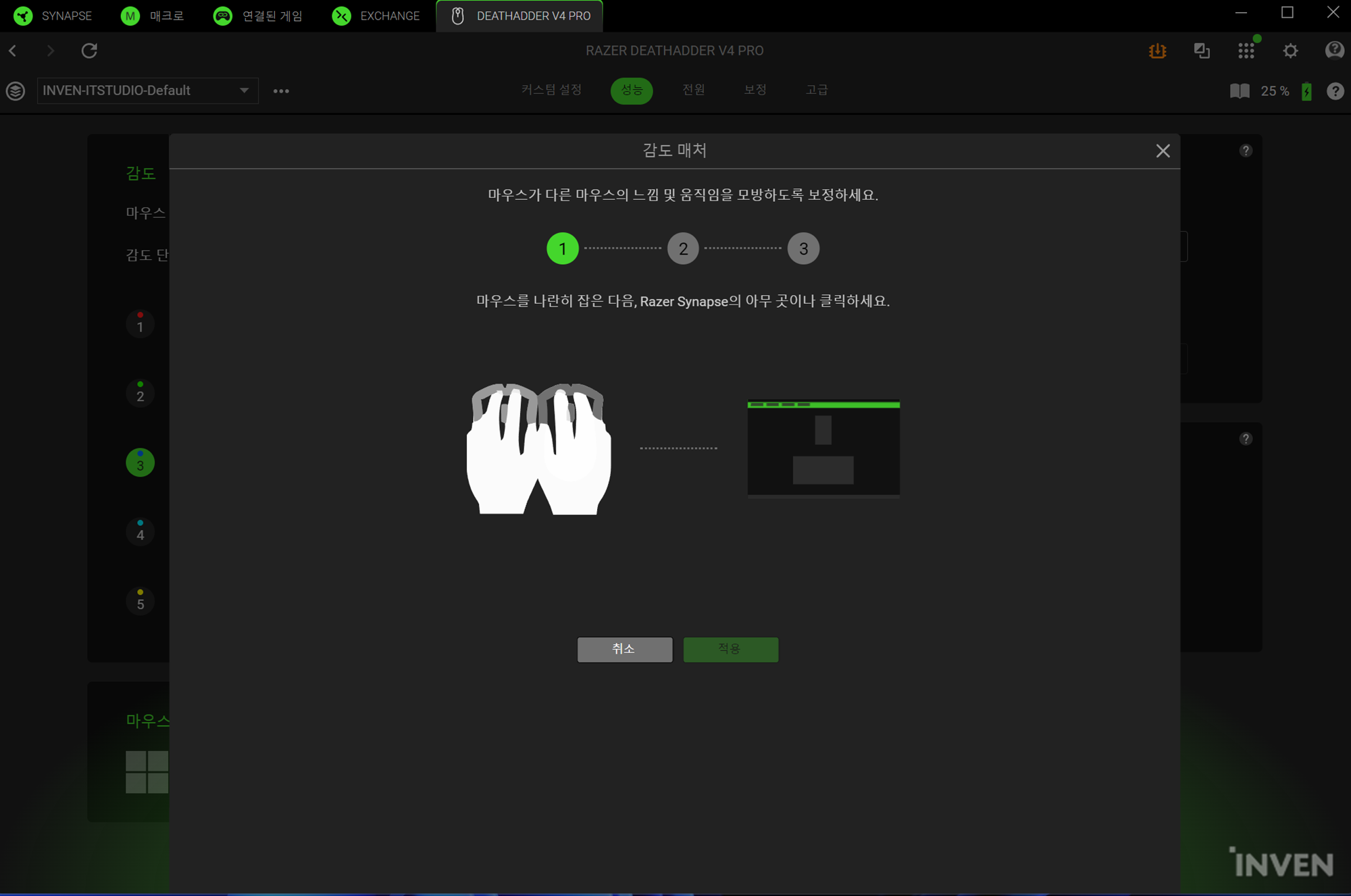Click the 감도 heading

click(141, 174)
